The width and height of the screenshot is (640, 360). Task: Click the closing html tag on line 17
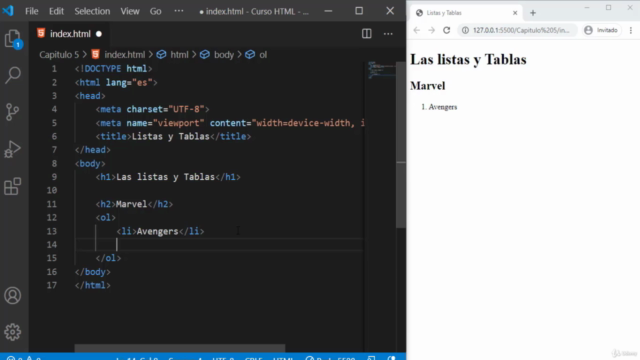93,285
